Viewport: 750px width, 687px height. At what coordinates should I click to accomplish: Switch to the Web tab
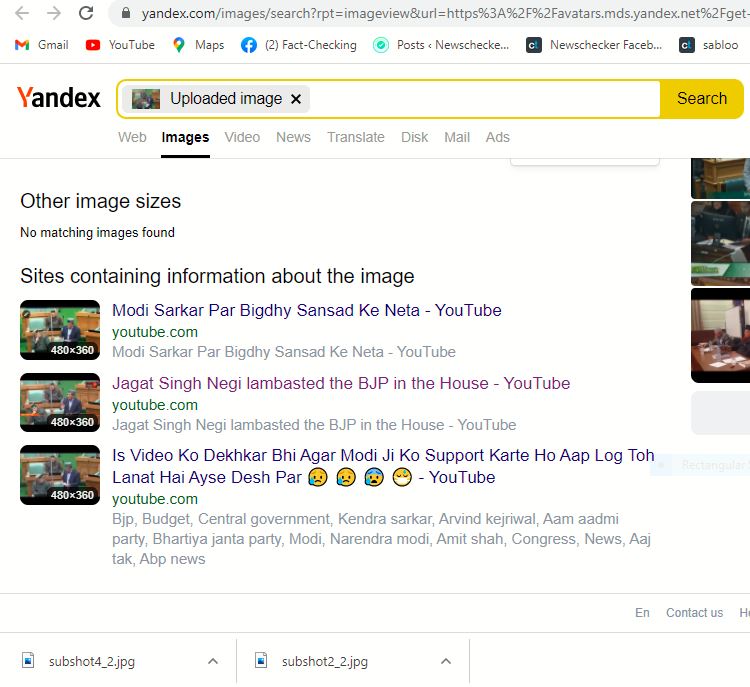(x=132, y=137)
